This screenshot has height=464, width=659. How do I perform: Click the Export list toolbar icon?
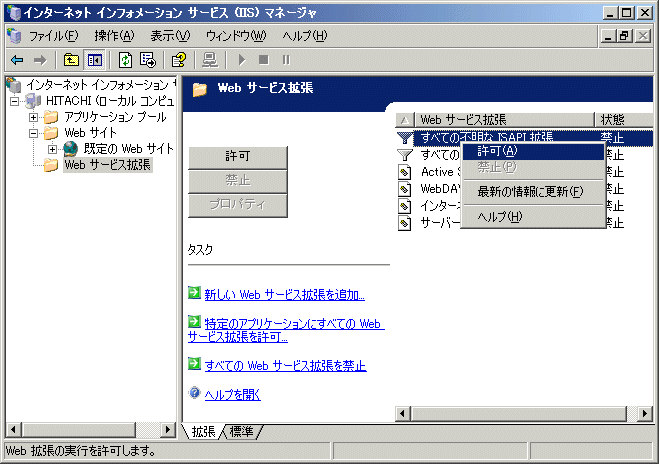tap(148, 60)
